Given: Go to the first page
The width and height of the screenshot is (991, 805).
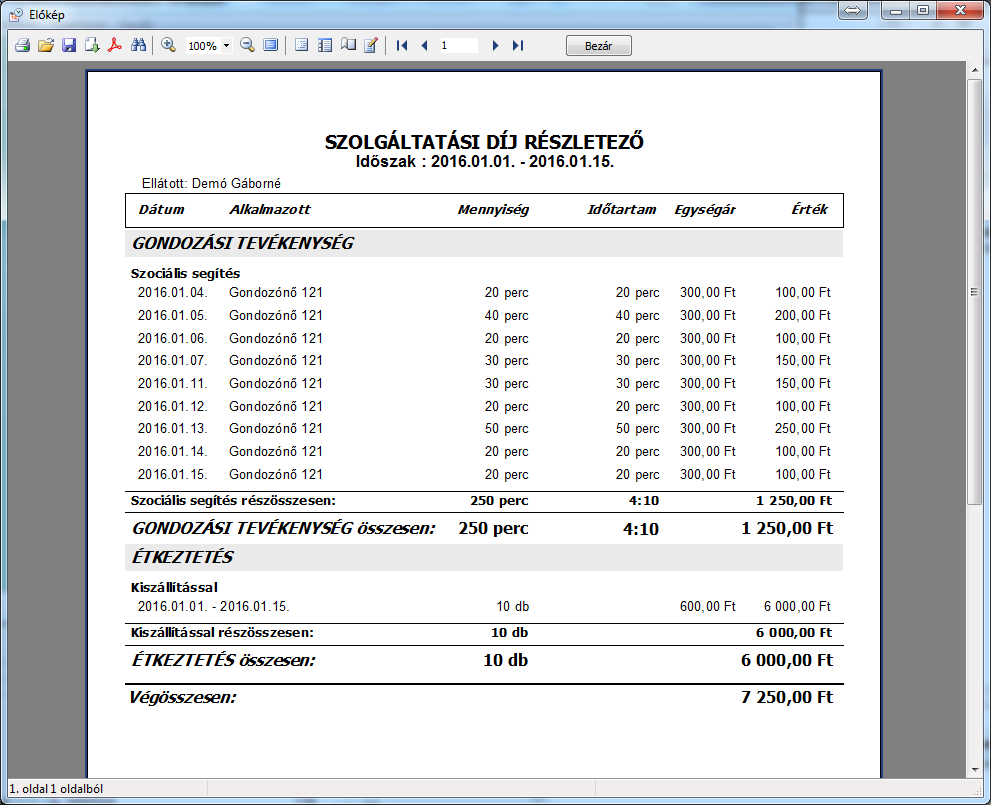Looking at the screenshot, I should (x=402, y=45).
